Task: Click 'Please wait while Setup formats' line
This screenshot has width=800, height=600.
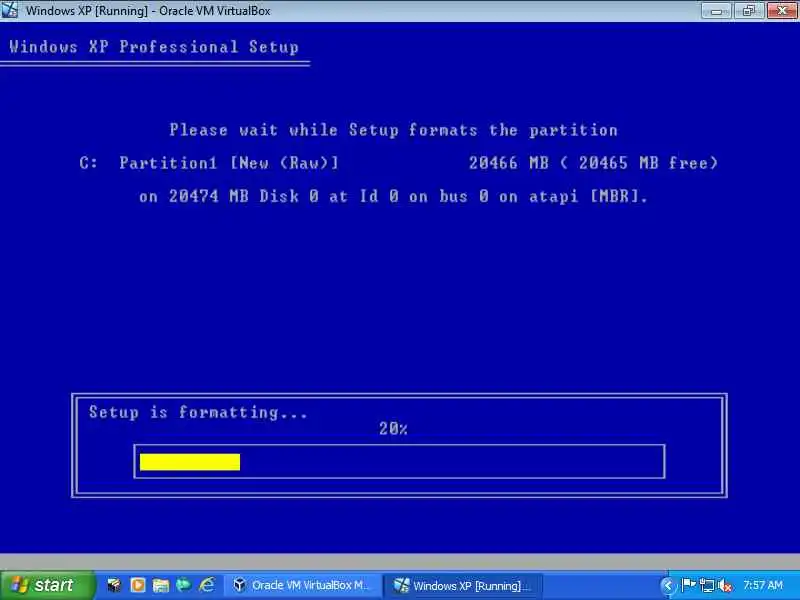Action: point(393,130)
